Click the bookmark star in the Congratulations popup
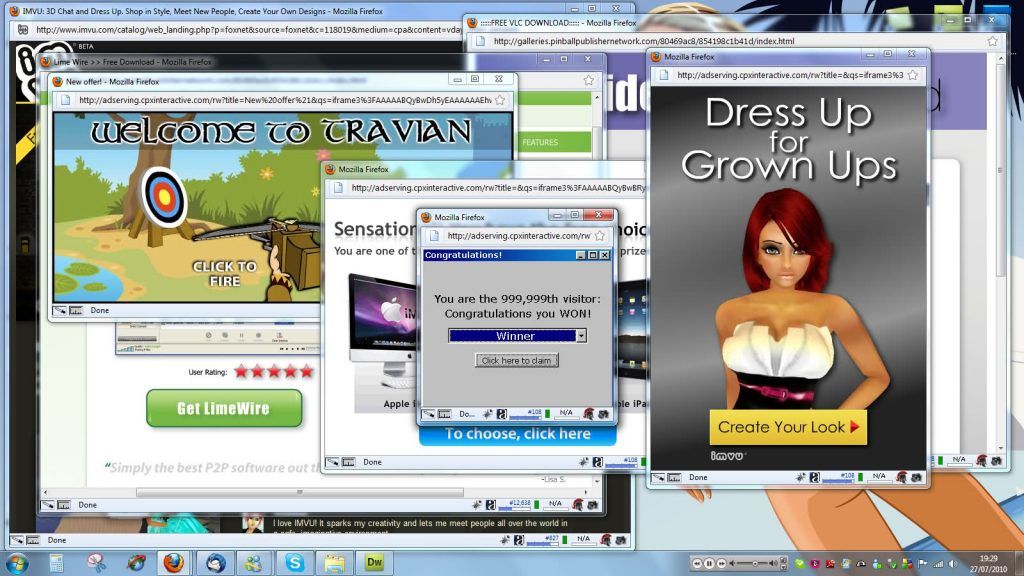1024x576 pixels. point(600,236)
